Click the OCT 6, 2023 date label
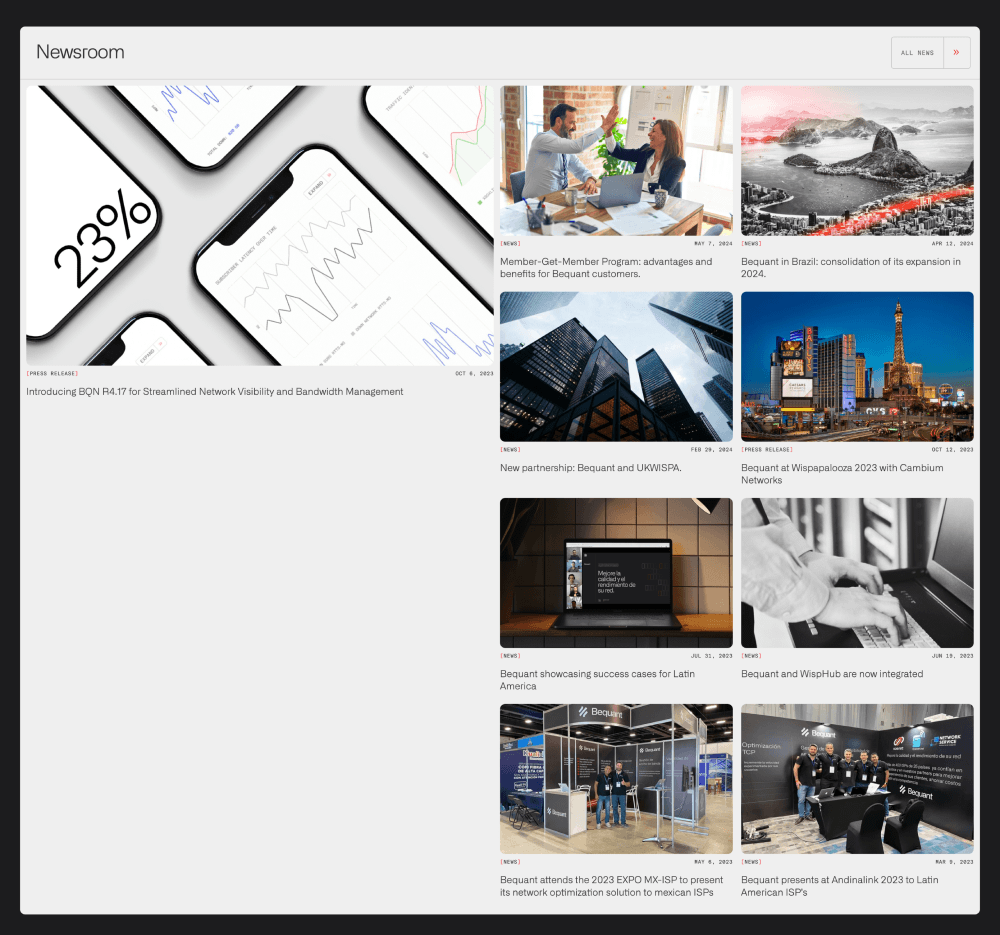This screenshot has width=1000, height=935. 474,374
